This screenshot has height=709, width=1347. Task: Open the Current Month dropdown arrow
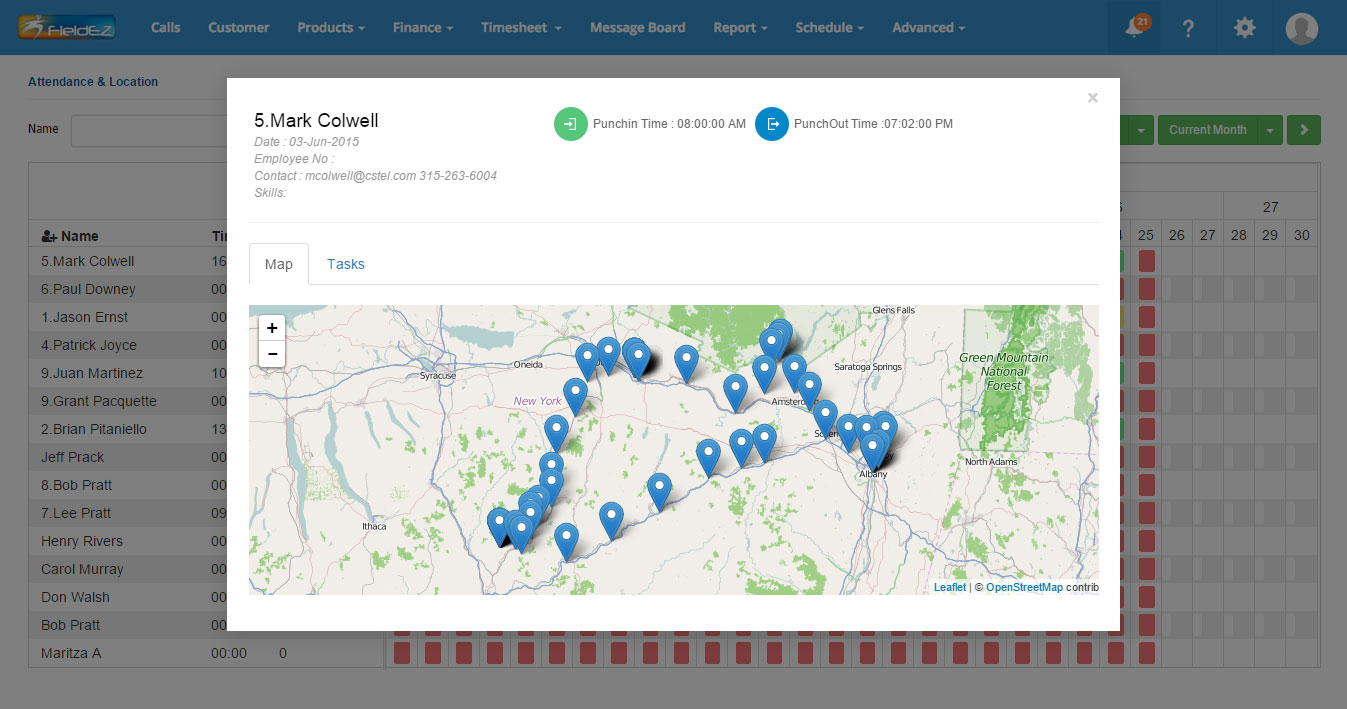tap(1269, 130)
